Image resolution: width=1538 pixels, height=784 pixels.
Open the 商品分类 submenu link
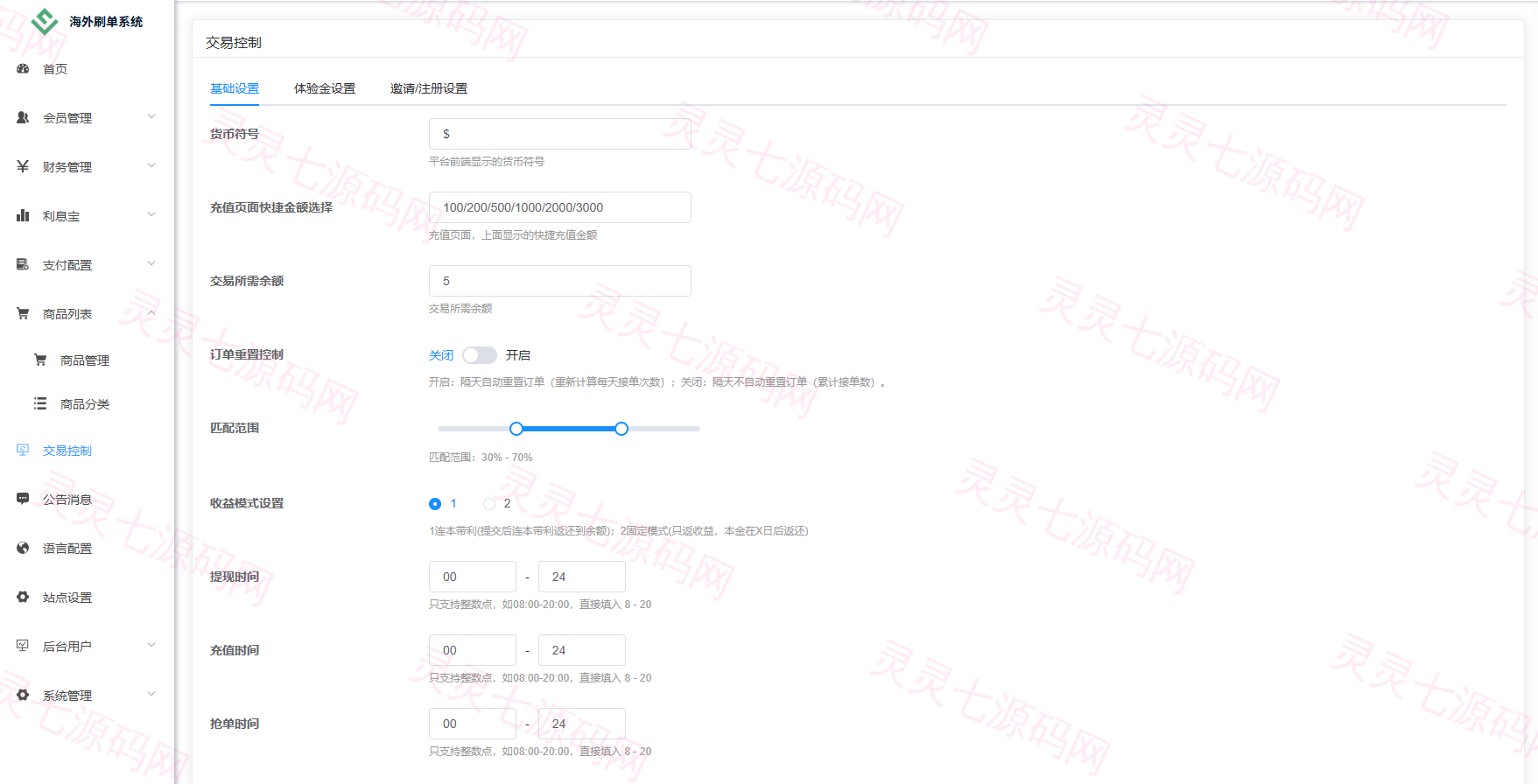[85, 404]
